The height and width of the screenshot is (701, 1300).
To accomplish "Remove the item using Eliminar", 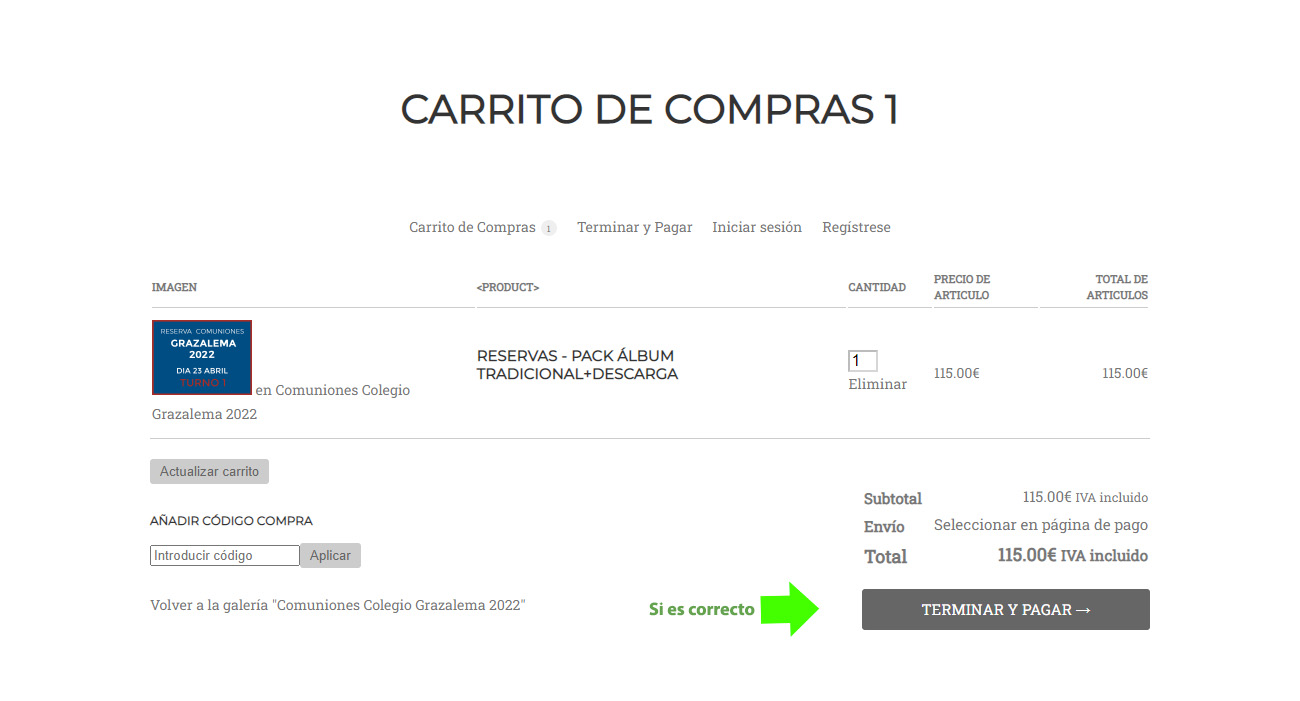I will point(877,384).
